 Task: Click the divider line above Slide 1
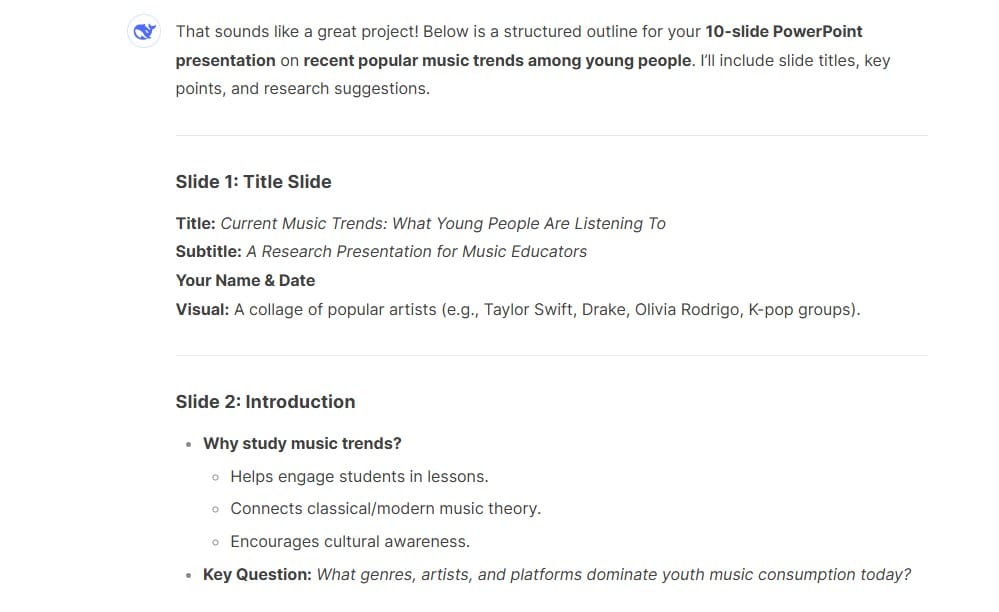coord(552,135)
